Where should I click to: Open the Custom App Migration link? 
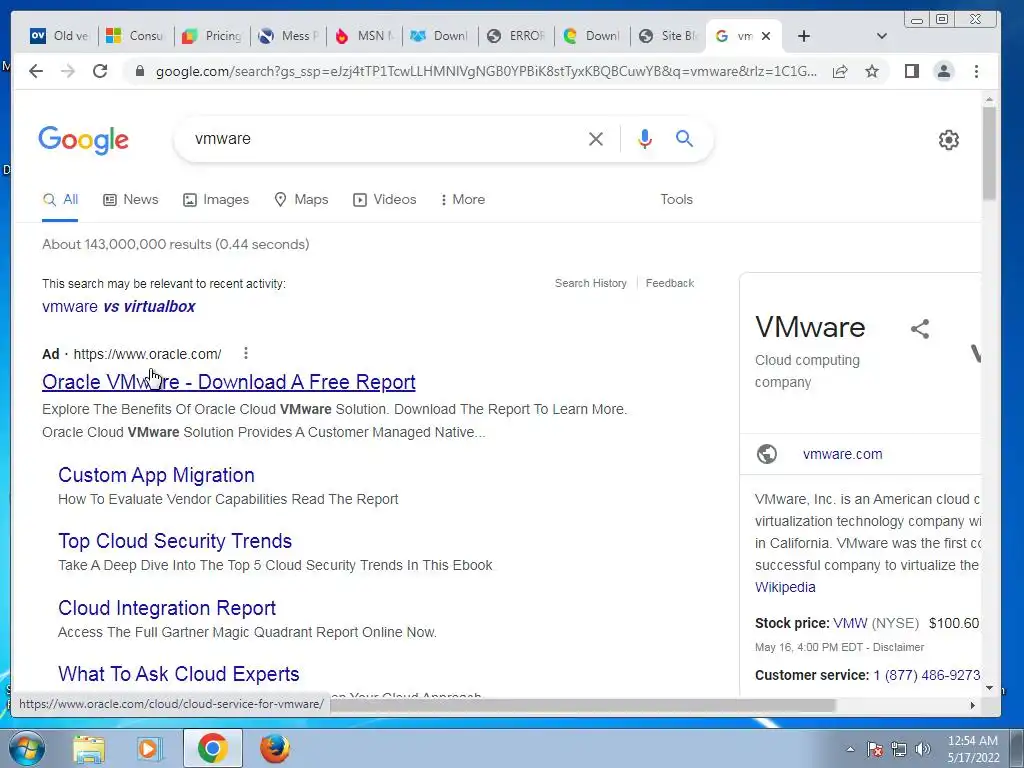[156, 475]
